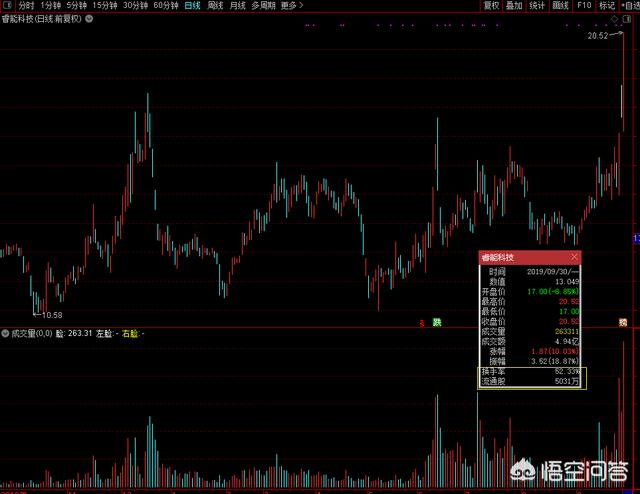Click the 数值 13.049 row in popup
This screenshot has height=494, width=640.
tap(530, 281)
